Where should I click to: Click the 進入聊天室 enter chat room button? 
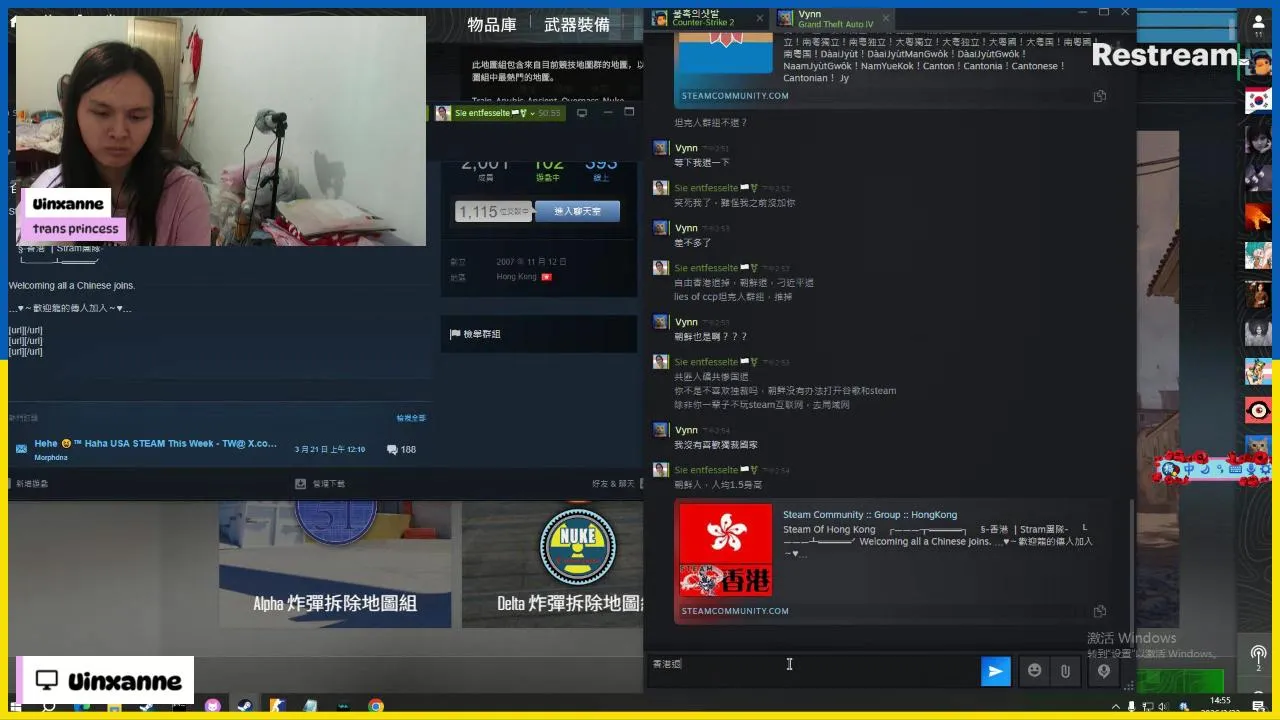tap(577, 211)
